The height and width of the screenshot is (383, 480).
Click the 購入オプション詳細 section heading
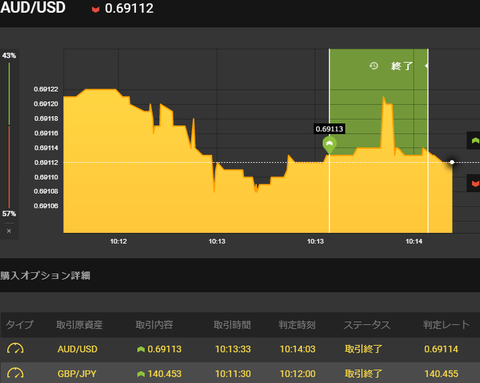coord(45,275)
